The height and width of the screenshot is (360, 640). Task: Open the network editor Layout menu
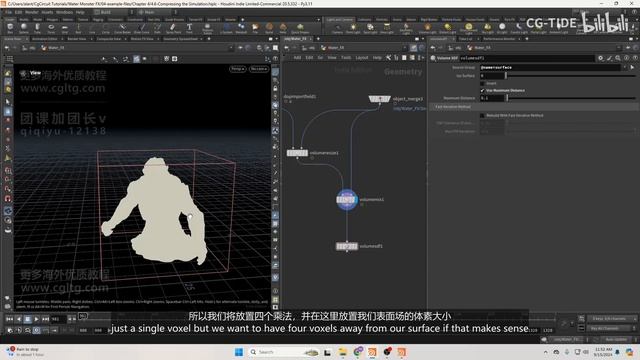[x=362, y=58]
